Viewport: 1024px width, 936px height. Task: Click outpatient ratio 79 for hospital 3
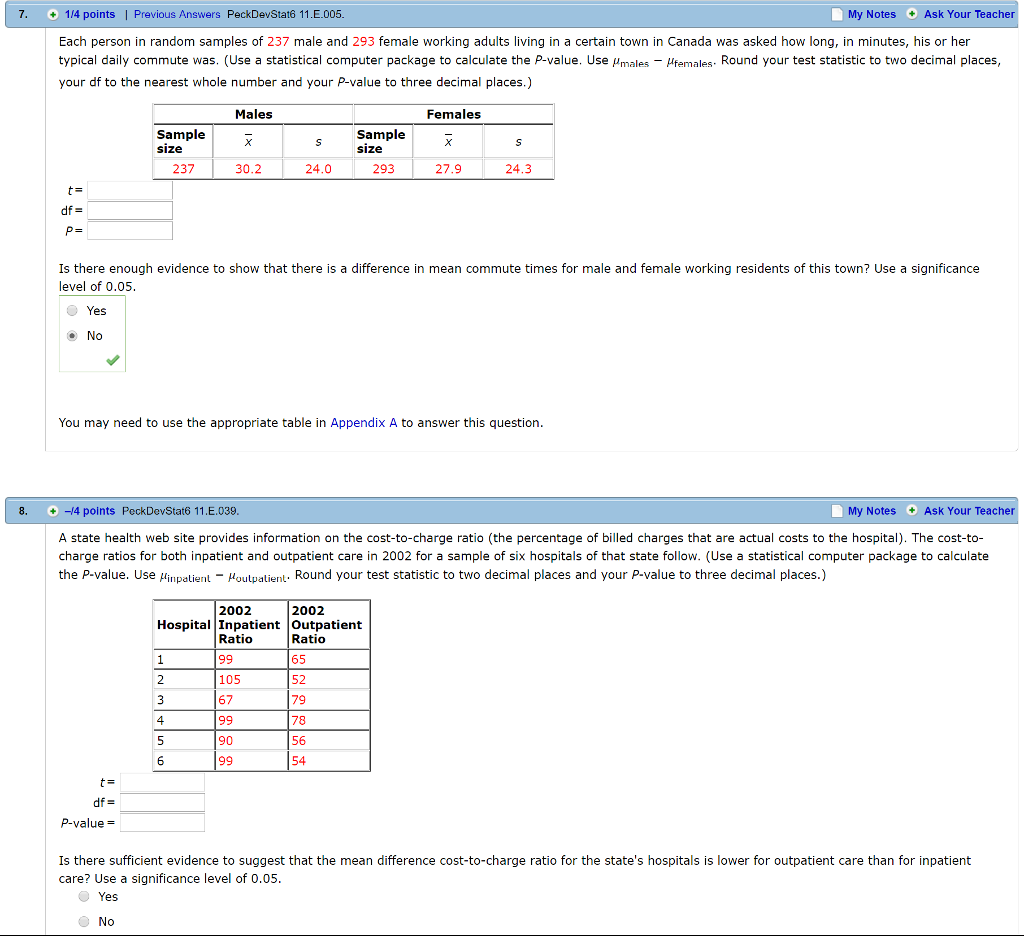(x=298, y=700)
